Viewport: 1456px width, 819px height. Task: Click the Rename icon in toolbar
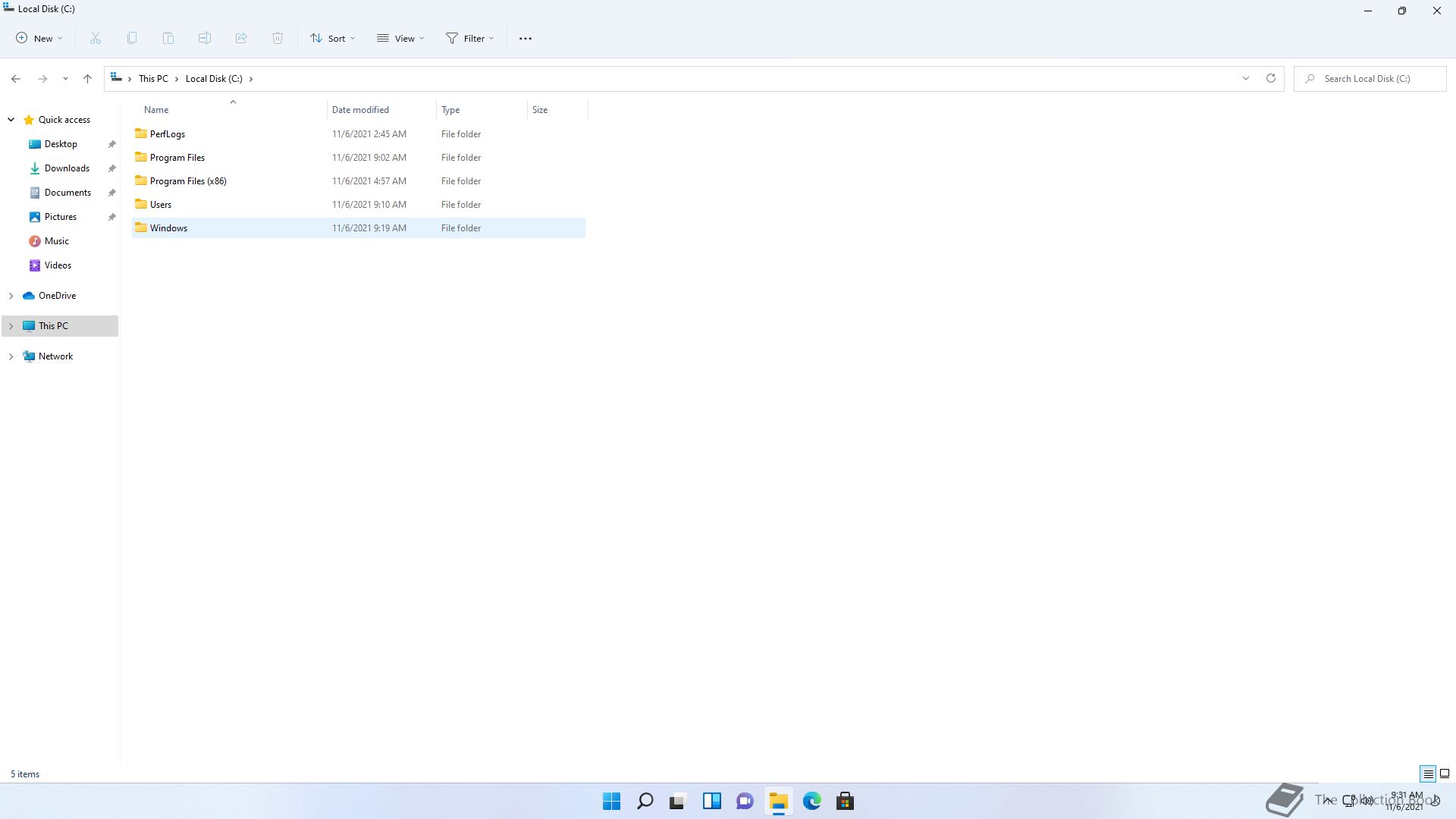[205, 38]
